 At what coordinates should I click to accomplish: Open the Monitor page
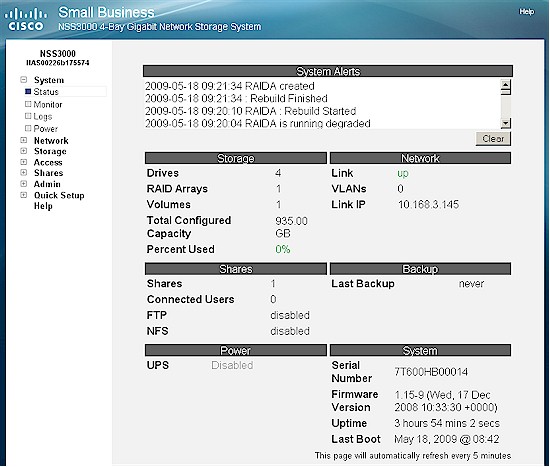pos(48,104)
